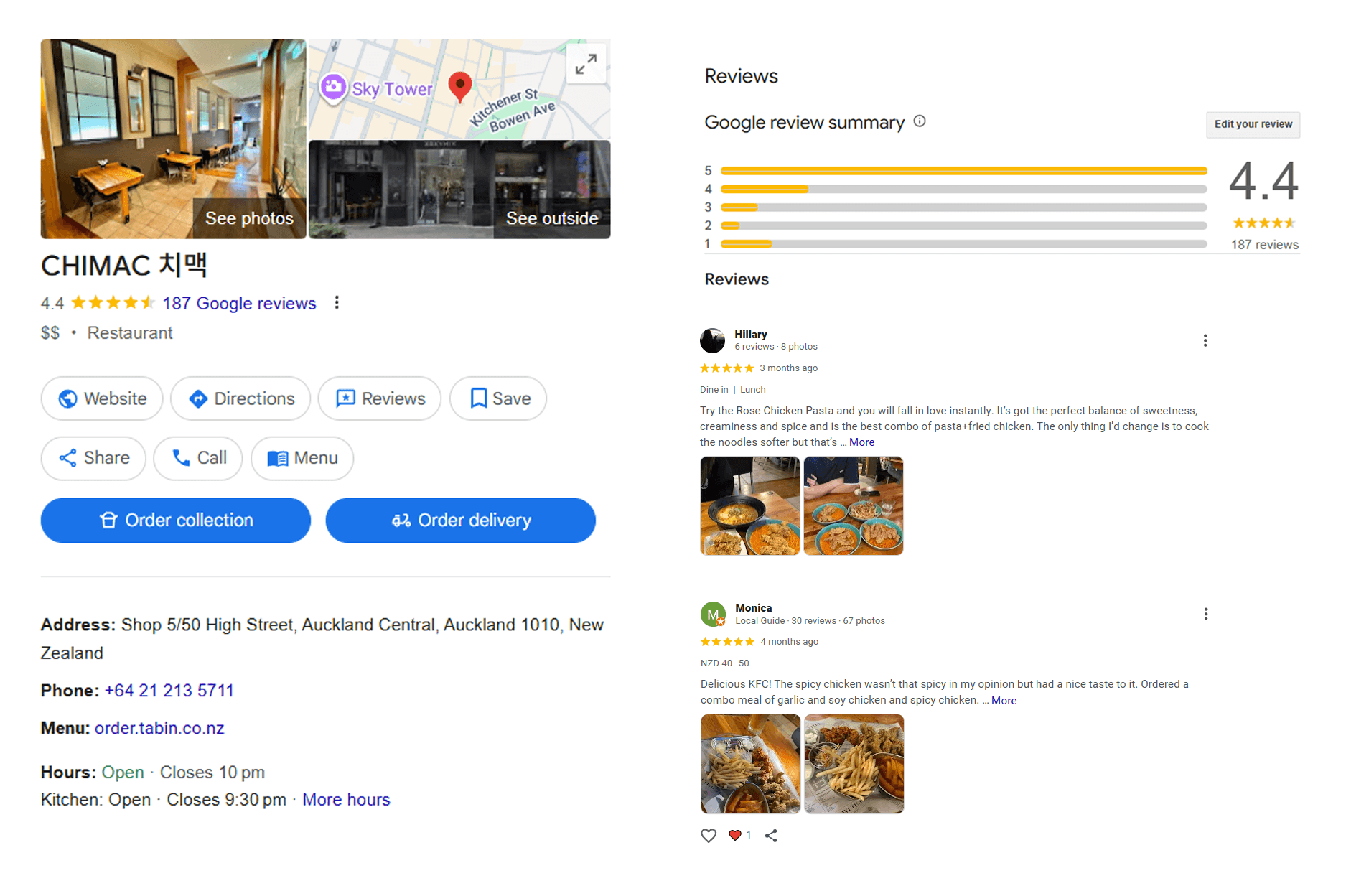Start an Order delivery
Screen dimensions: 1346x896
coord(461,521)
